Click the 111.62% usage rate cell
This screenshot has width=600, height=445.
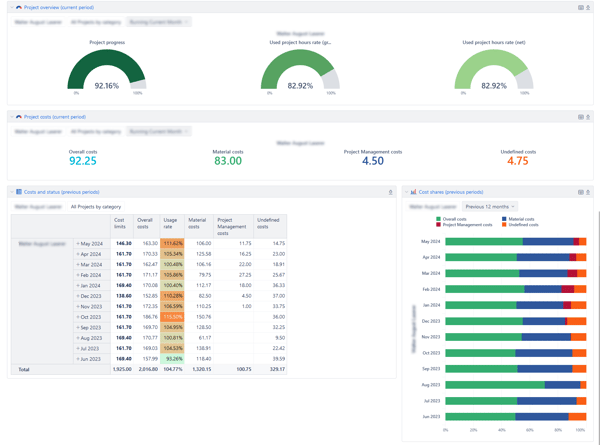tap(172, 243)
